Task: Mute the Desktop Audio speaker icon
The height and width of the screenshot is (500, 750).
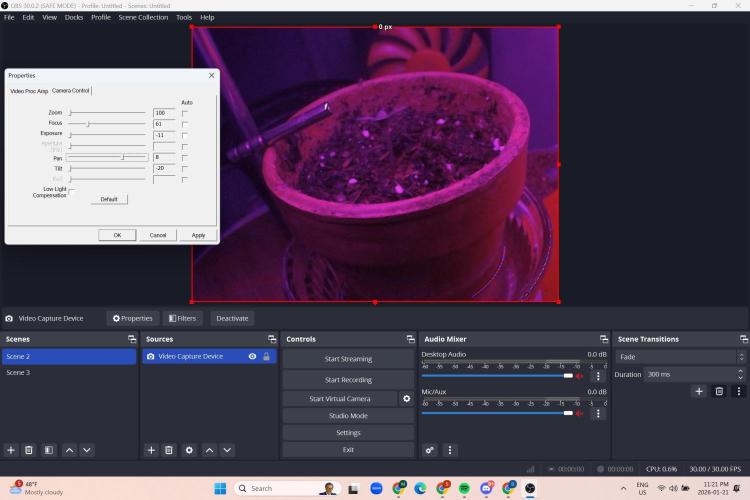Action: pos(579,376)
